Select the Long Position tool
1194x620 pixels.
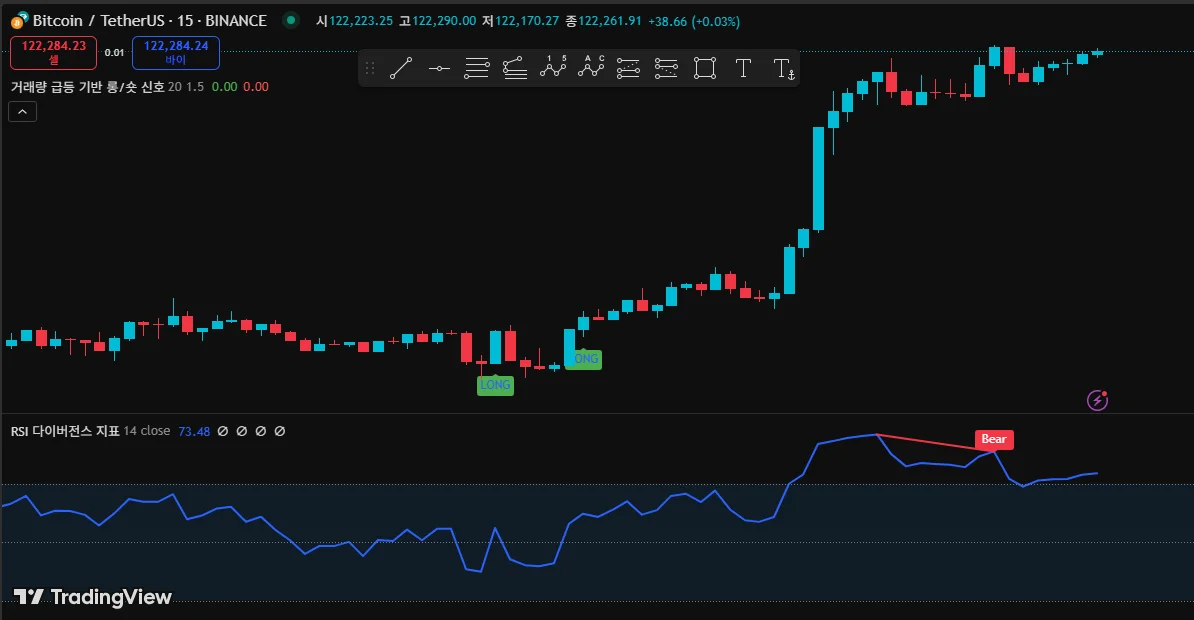[628, 69]
